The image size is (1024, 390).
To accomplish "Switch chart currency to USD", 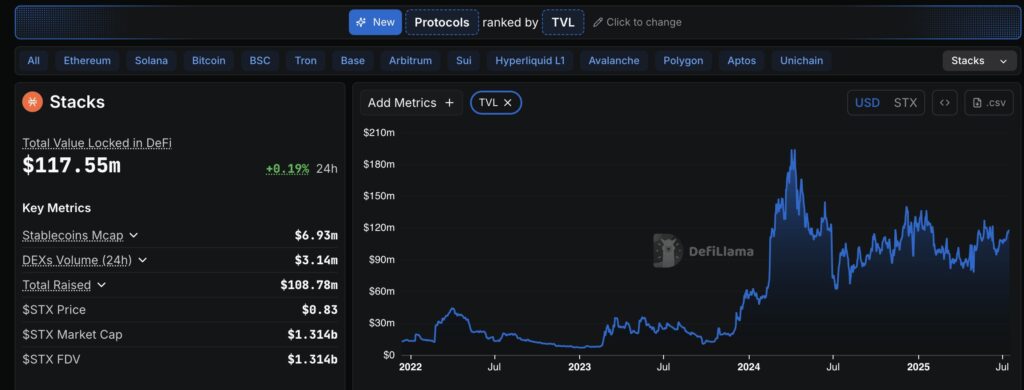I will point(867,103).
